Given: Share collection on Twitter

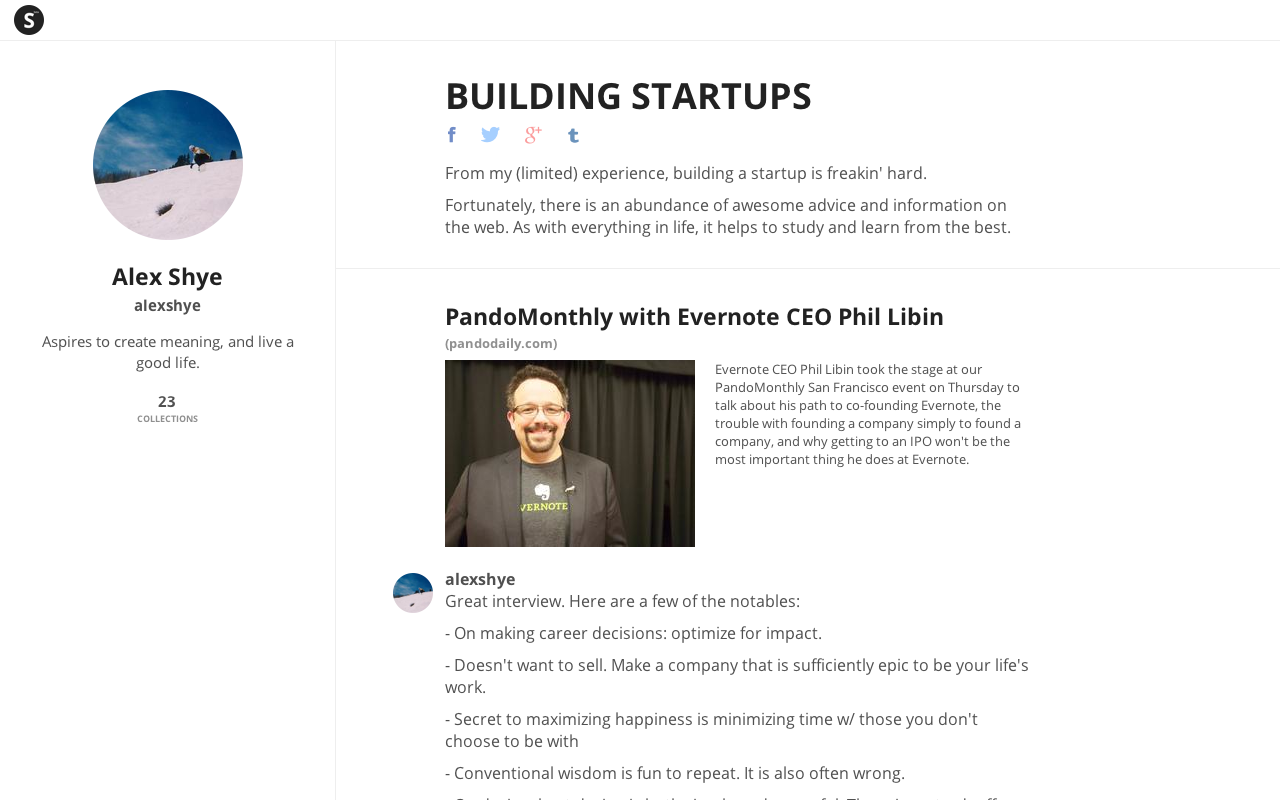Looking at the screenshot, I should [490, 135].
